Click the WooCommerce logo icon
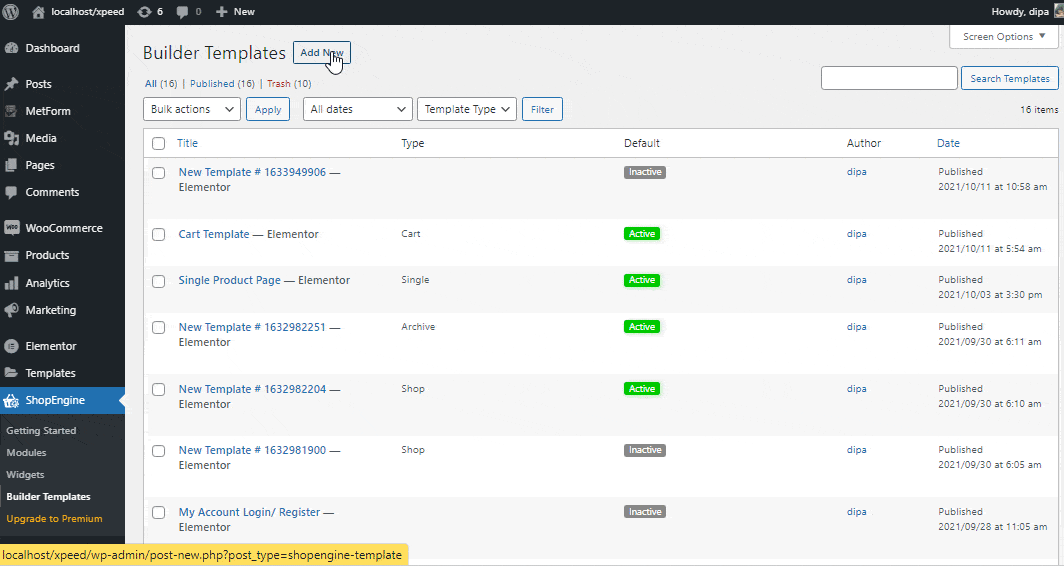This screenshot has height=570, width=1064. (12, 229)
